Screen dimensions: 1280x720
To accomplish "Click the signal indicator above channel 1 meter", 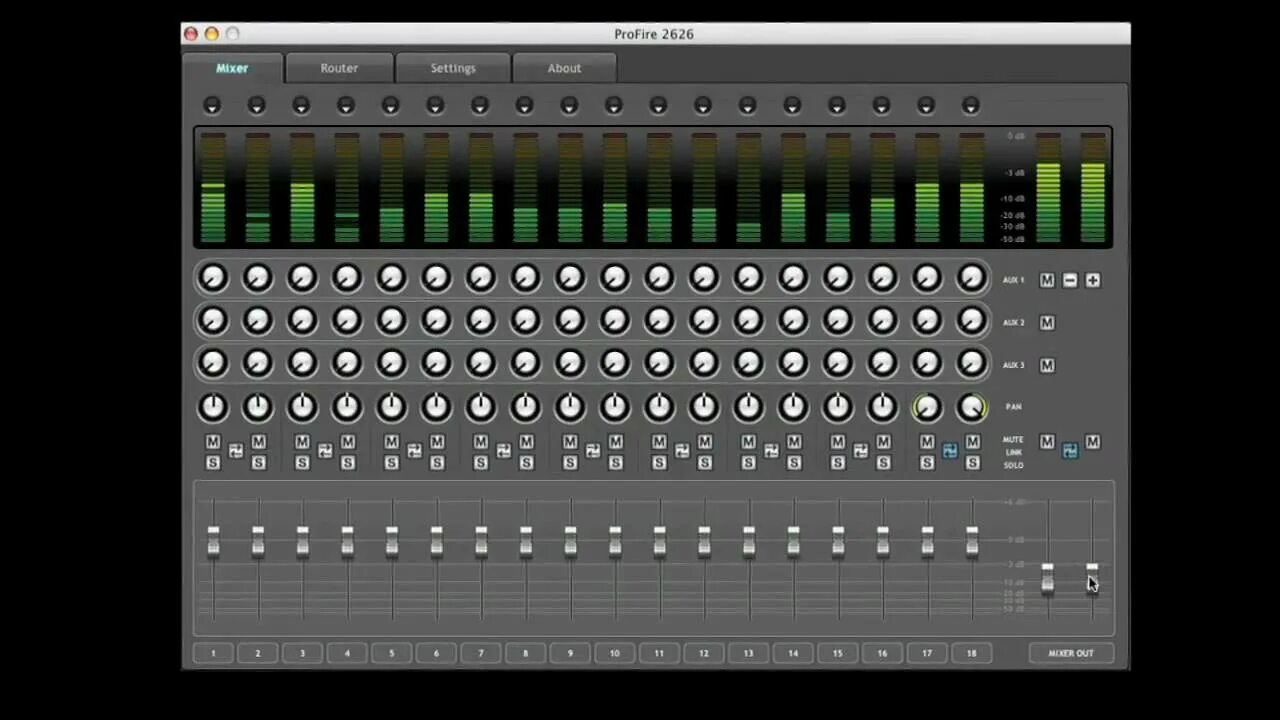I will tap(211, 105).
